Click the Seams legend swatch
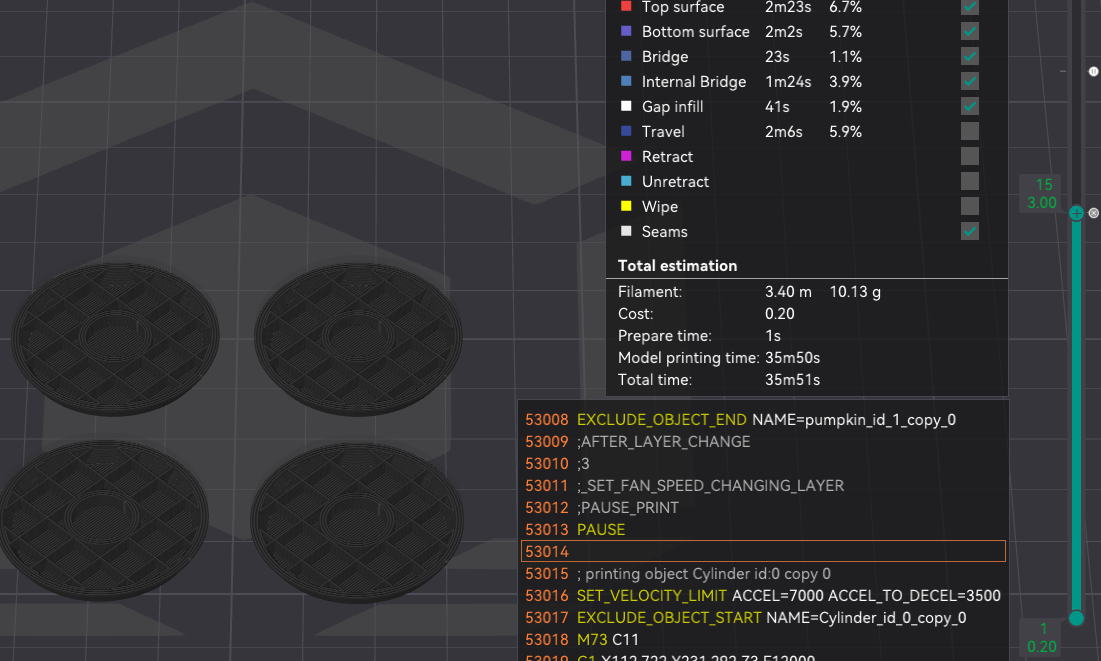 (628, 231)
